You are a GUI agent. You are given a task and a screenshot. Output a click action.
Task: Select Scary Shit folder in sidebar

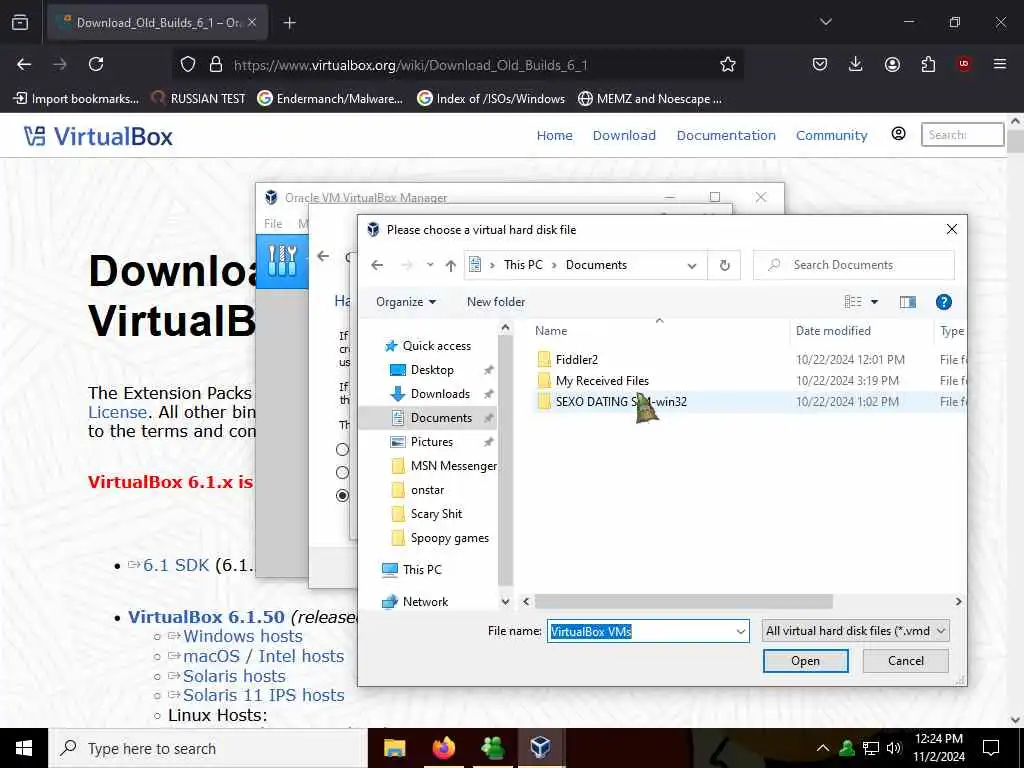436,514
